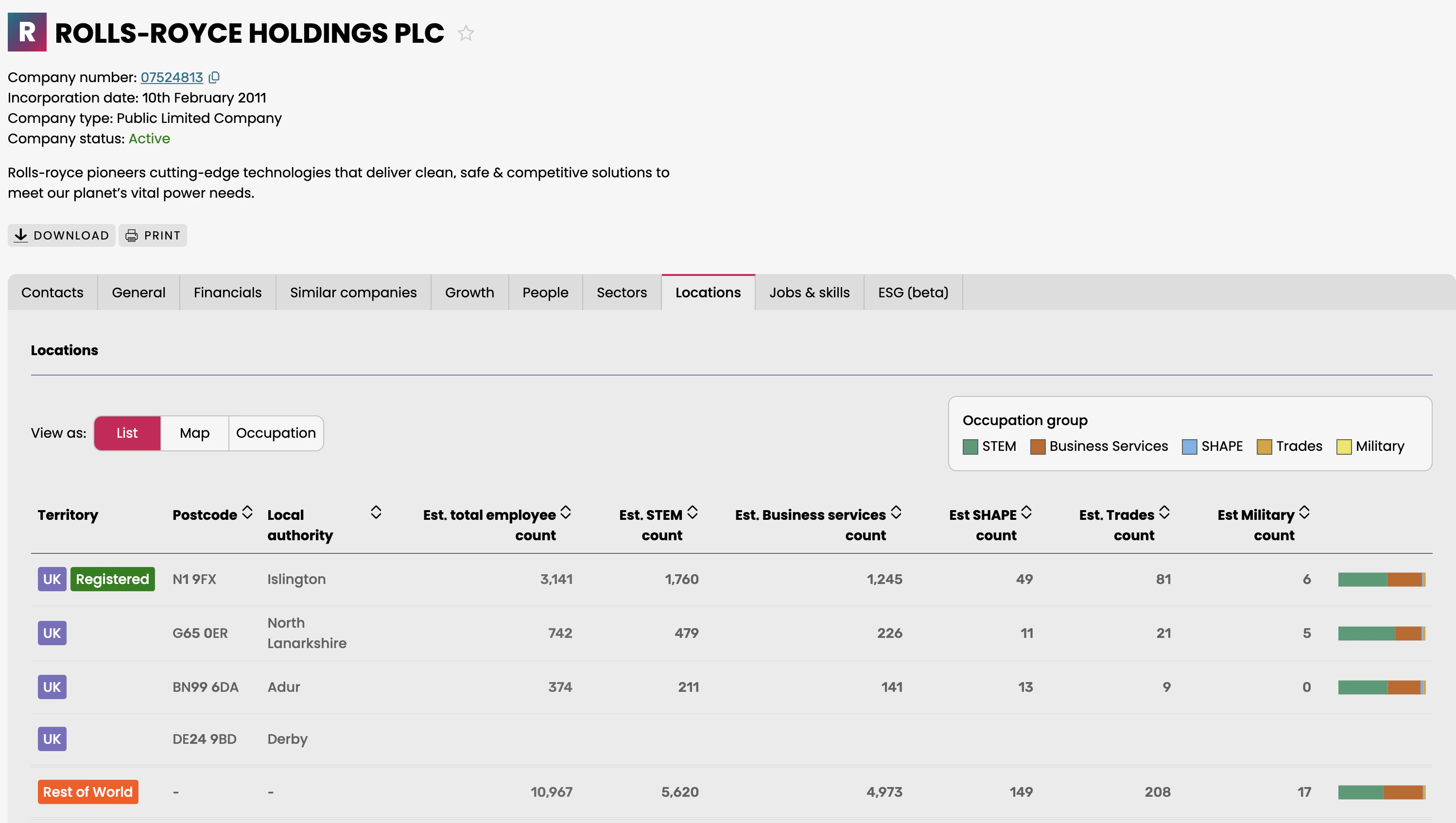The width and height of the screenshot is (1456, 823).
Task: Switch to Jobs & skills tab
Action: click(810, 292)
